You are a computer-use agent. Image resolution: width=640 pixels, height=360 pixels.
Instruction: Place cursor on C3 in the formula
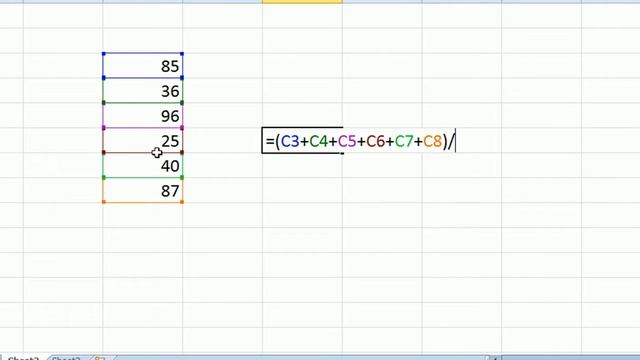pyautogui.click(x=290, y=141)
